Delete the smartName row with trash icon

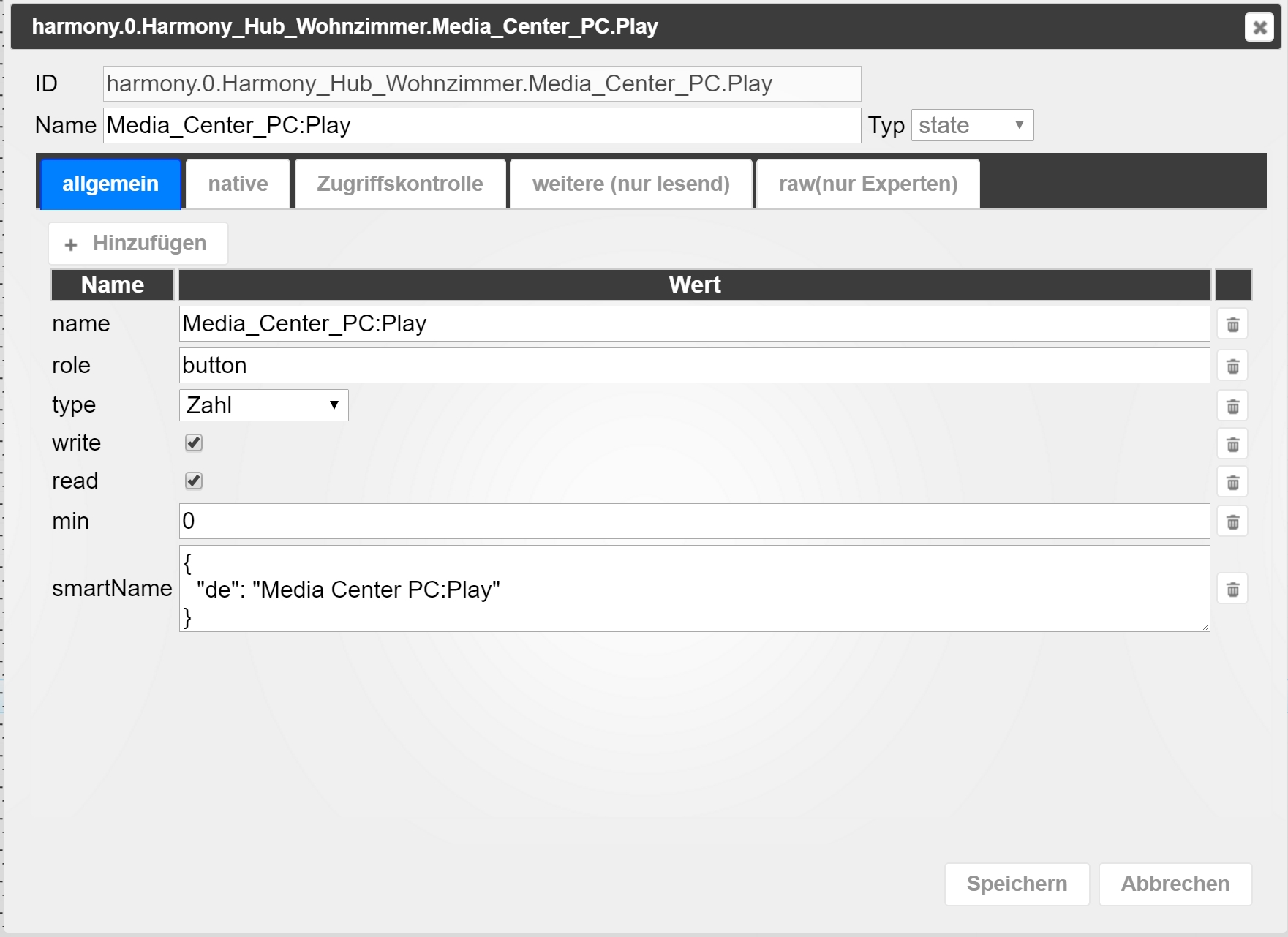point(1232,589)
